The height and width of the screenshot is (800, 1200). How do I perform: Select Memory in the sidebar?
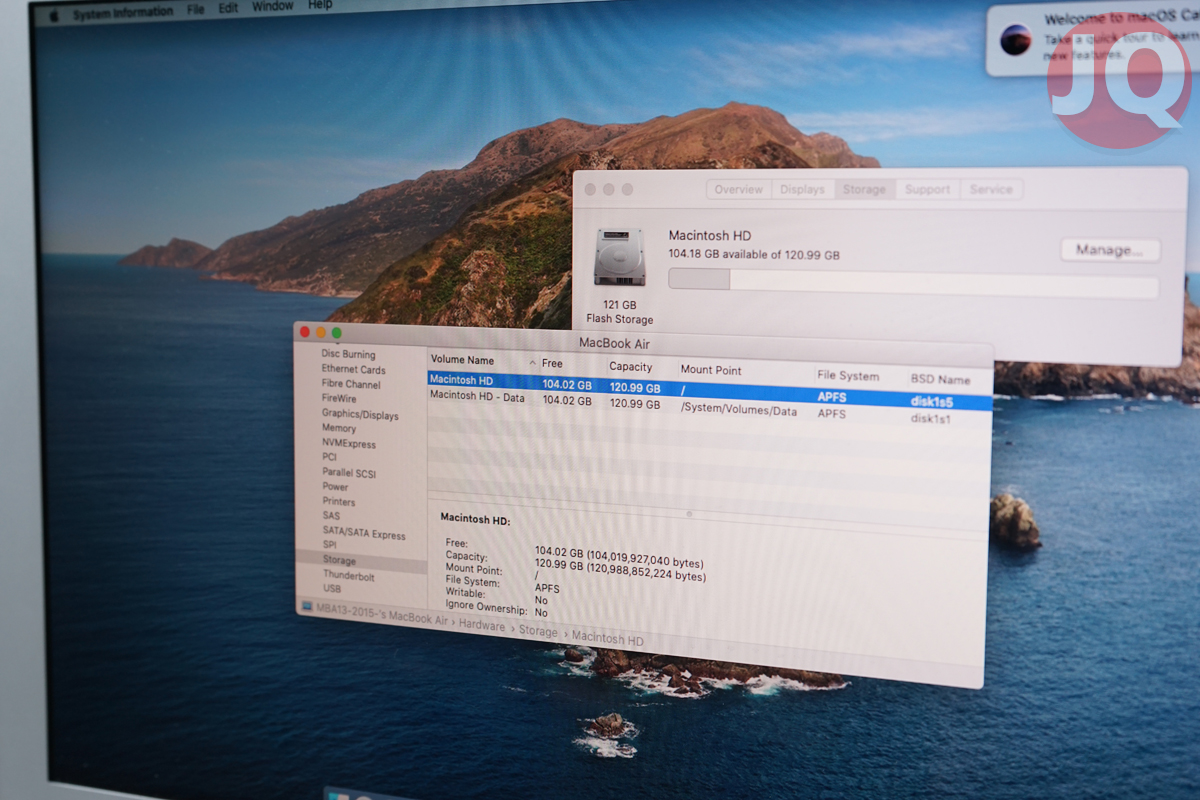pyautogui.click(x=339, y=428)
